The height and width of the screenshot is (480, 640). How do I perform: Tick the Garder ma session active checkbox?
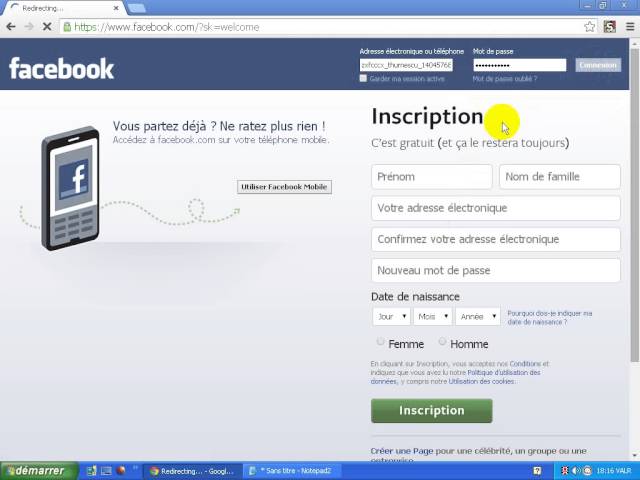tap(363, 78)
